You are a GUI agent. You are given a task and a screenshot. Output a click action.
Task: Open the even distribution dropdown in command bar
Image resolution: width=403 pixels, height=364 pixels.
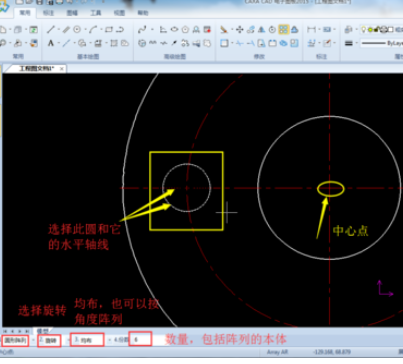pyautogui.click(x=87, y=340)
